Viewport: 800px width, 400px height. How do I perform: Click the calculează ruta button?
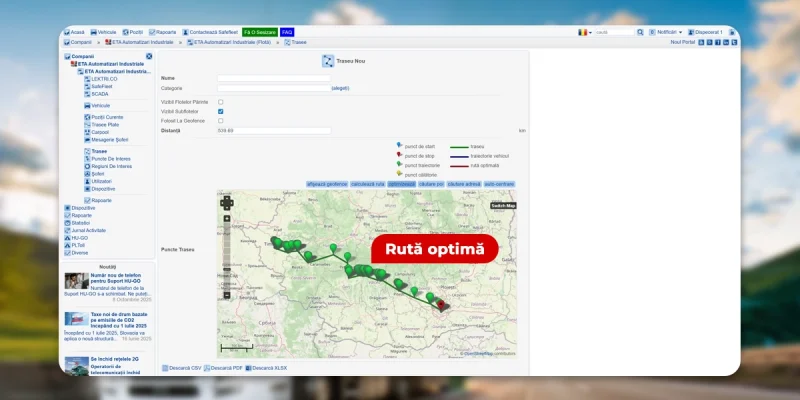point(368,184)
